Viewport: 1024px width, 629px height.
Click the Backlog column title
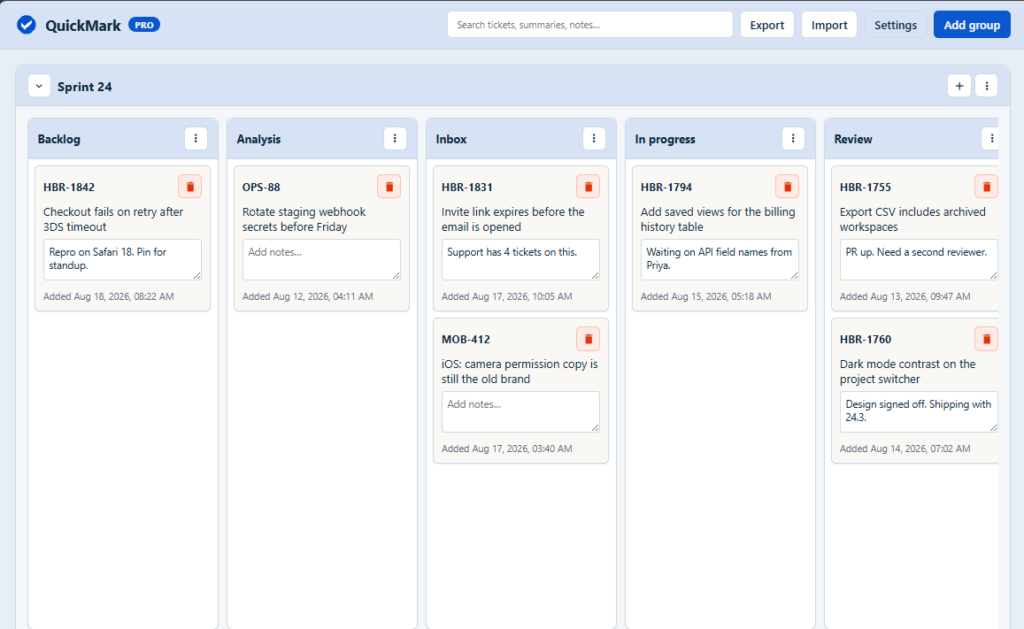click(59, 139)
